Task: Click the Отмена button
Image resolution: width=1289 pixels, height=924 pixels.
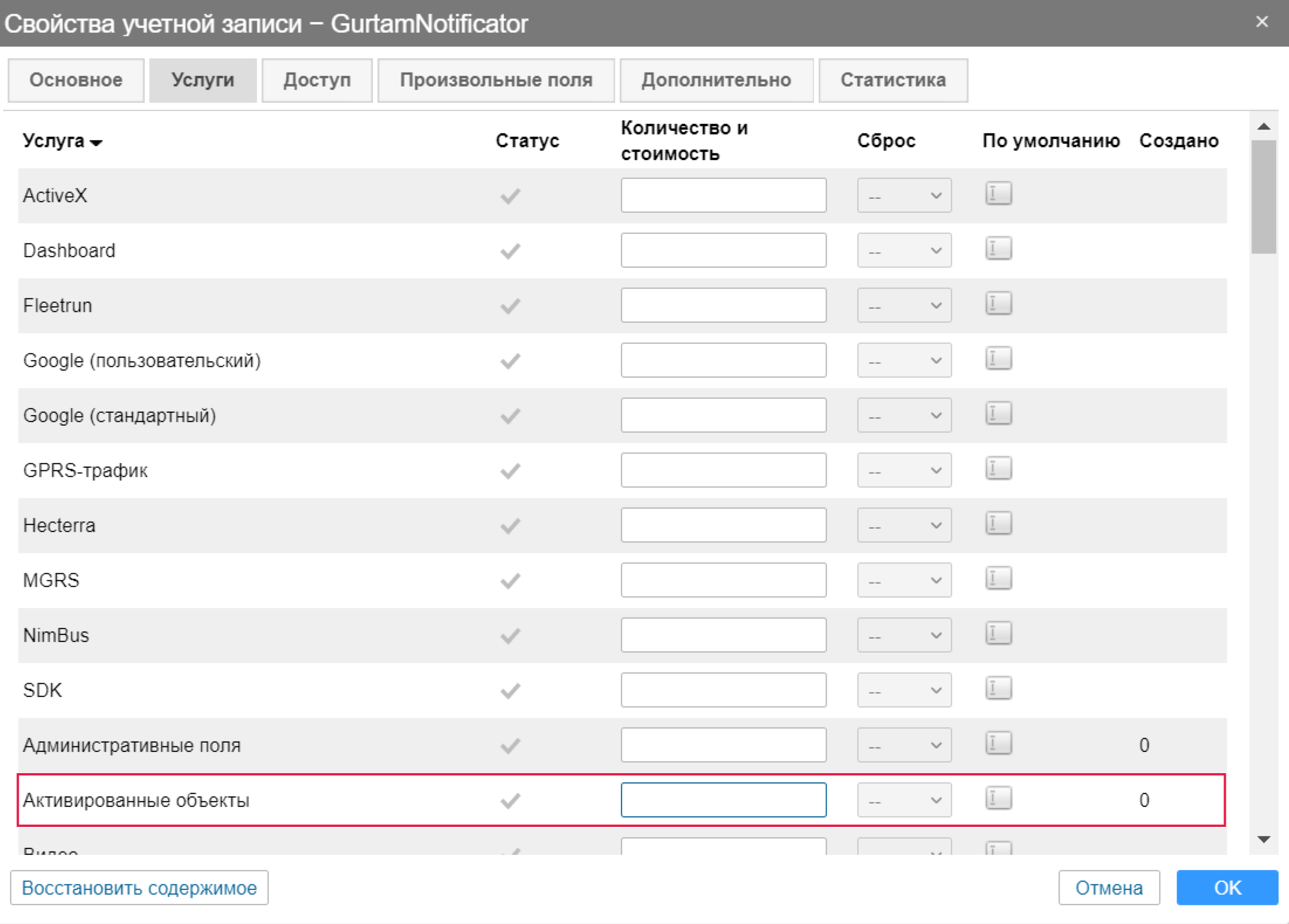Action: (1108, 888)
